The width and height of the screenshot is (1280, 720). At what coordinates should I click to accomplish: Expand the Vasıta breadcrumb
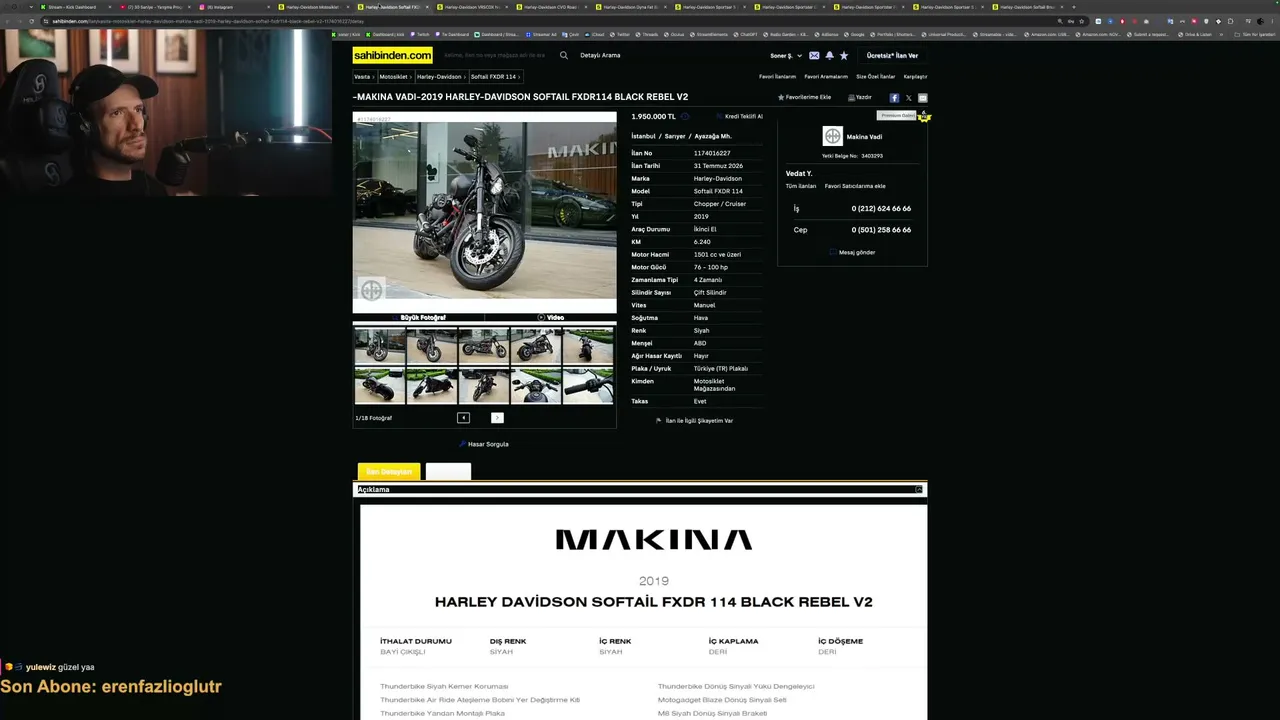tap(364, 77)
